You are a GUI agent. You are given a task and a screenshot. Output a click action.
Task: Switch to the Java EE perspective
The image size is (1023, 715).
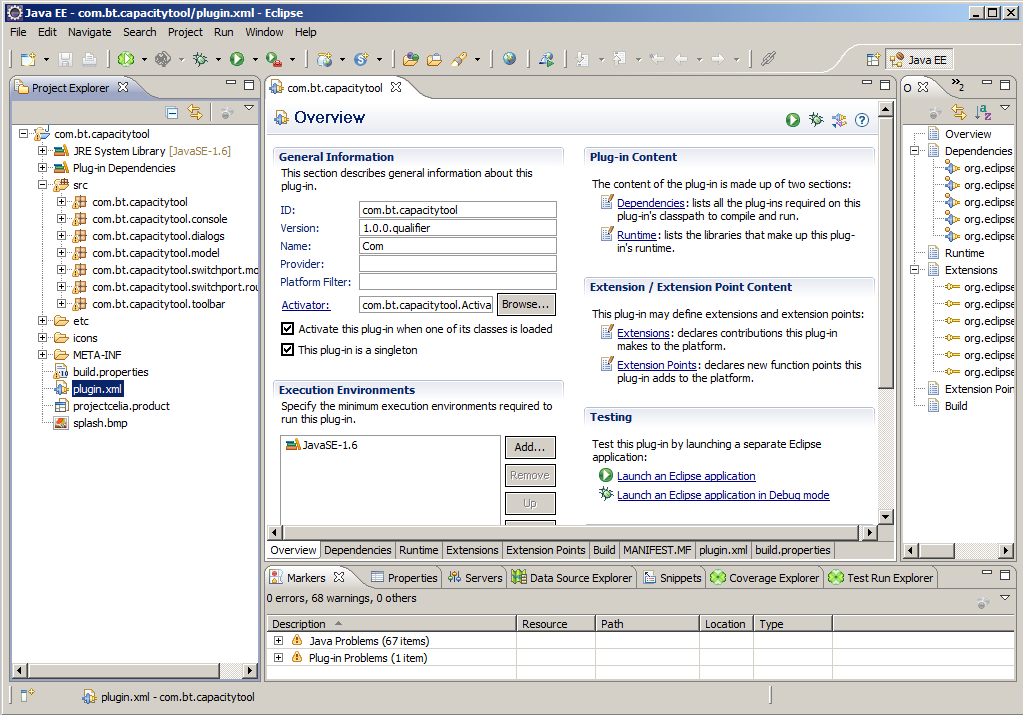click(x=919, y=60)
